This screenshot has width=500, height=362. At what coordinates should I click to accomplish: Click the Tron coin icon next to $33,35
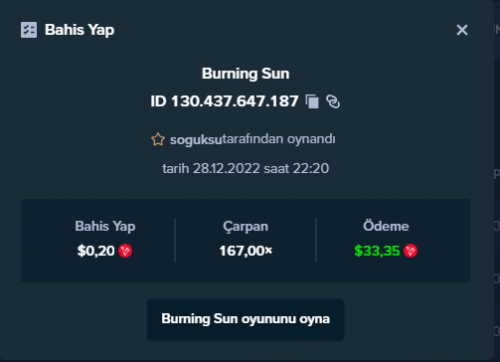(x=411, y=251)
